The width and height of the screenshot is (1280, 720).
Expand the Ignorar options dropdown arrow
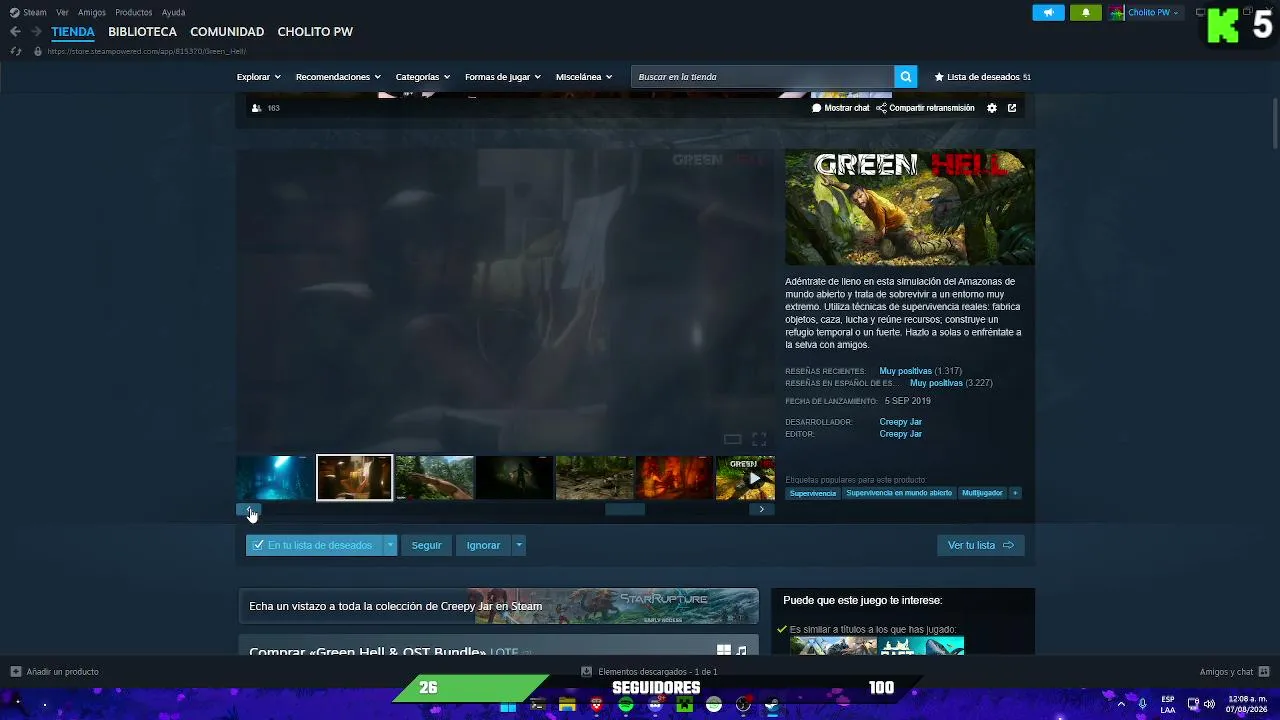518,545
